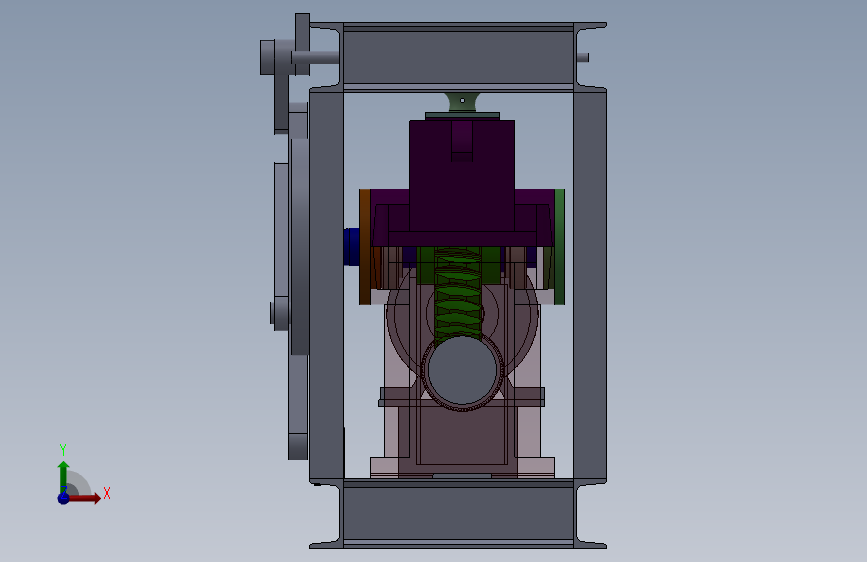The width and height of the screenshot is (867, 562).
Task: Select the left vertical frame column
Action: tap(326, 285)
